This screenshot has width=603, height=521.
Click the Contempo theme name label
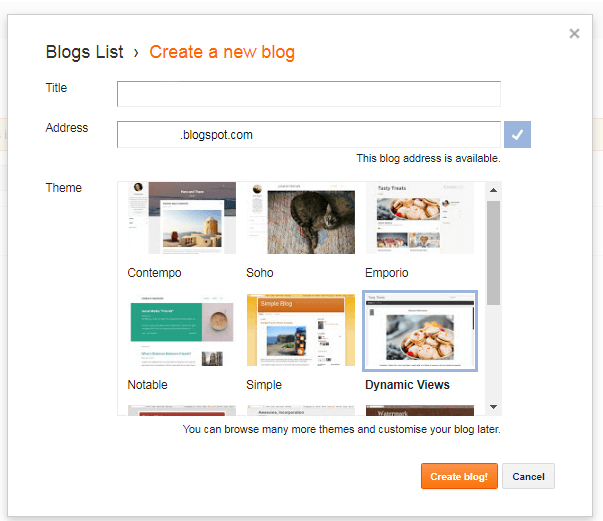[154, 273]
